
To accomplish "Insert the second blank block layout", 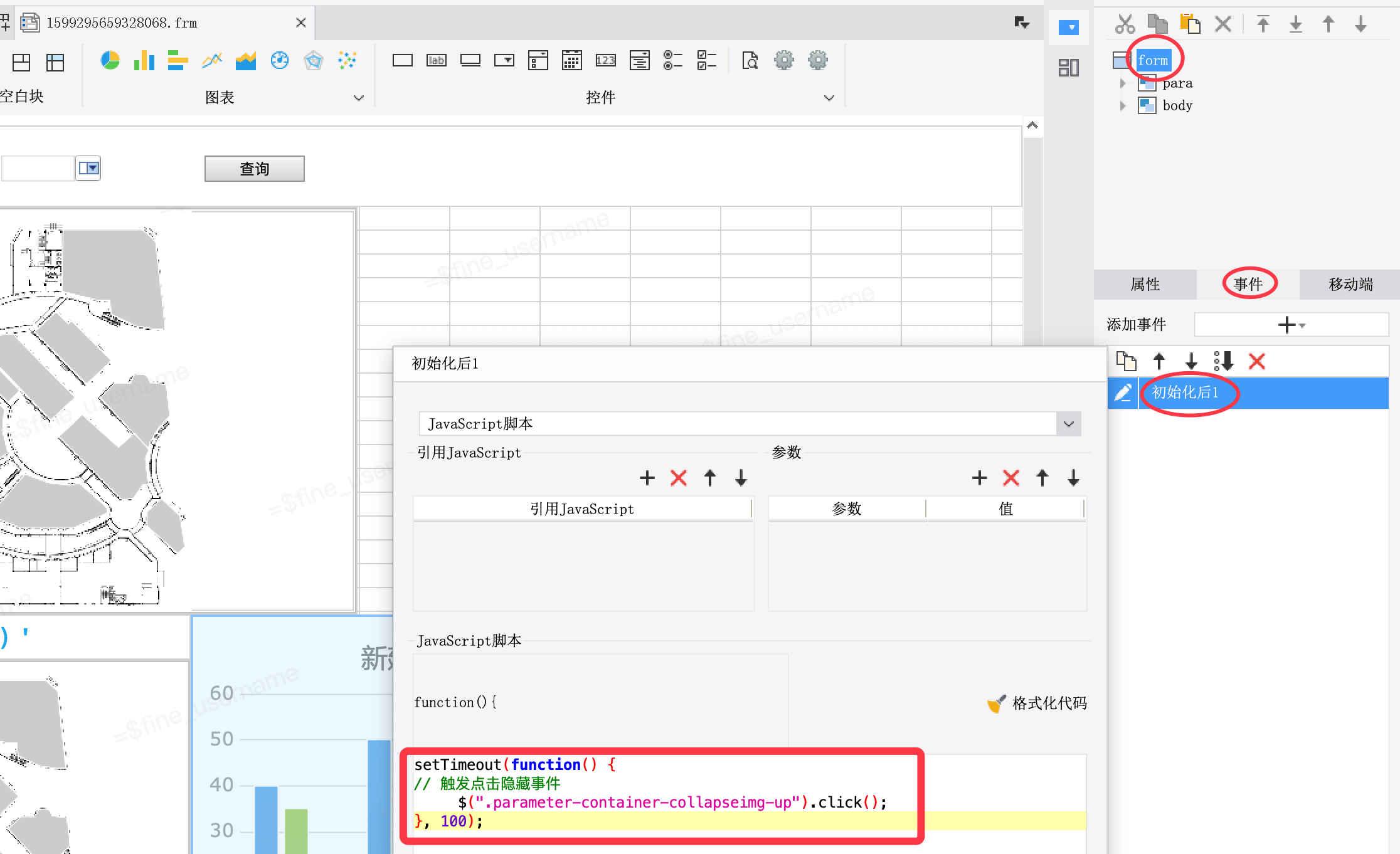I will click(x=55, y=62).
